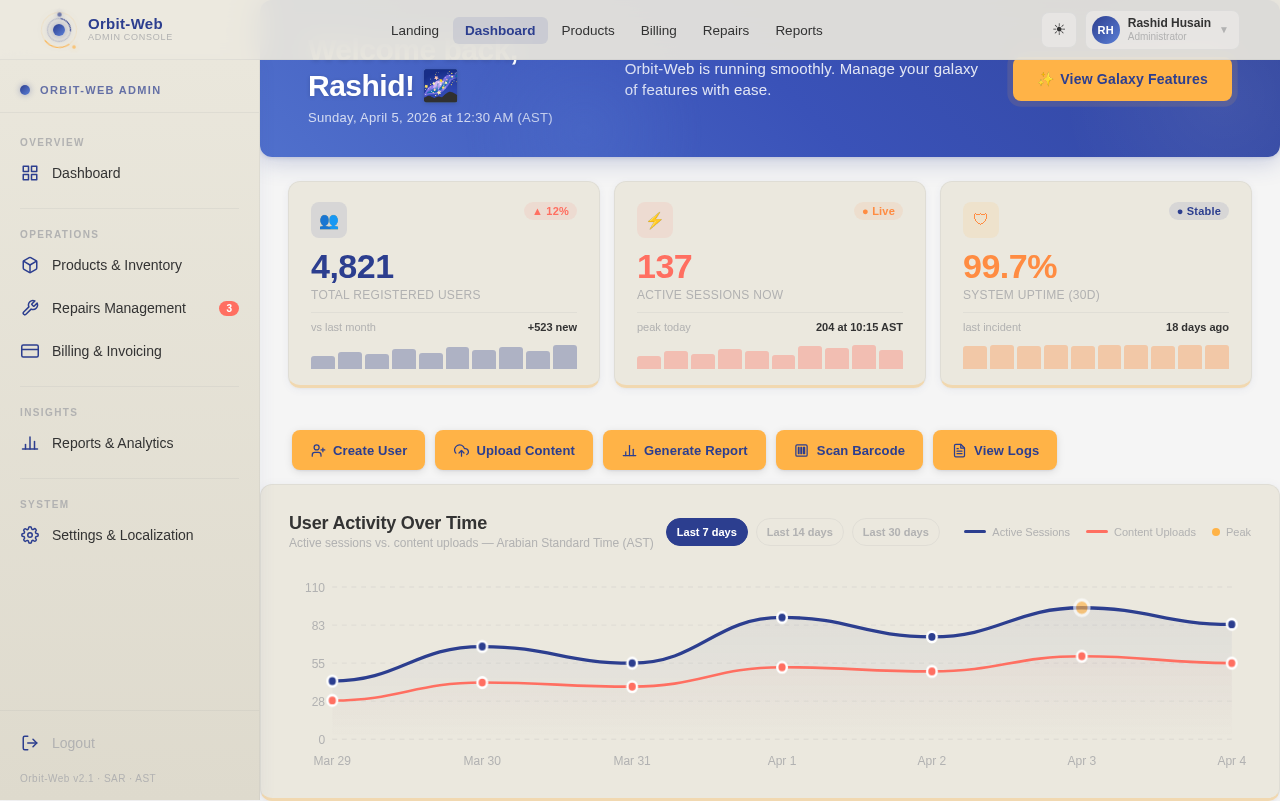Click the Settings & Localization gear icon

30,535
